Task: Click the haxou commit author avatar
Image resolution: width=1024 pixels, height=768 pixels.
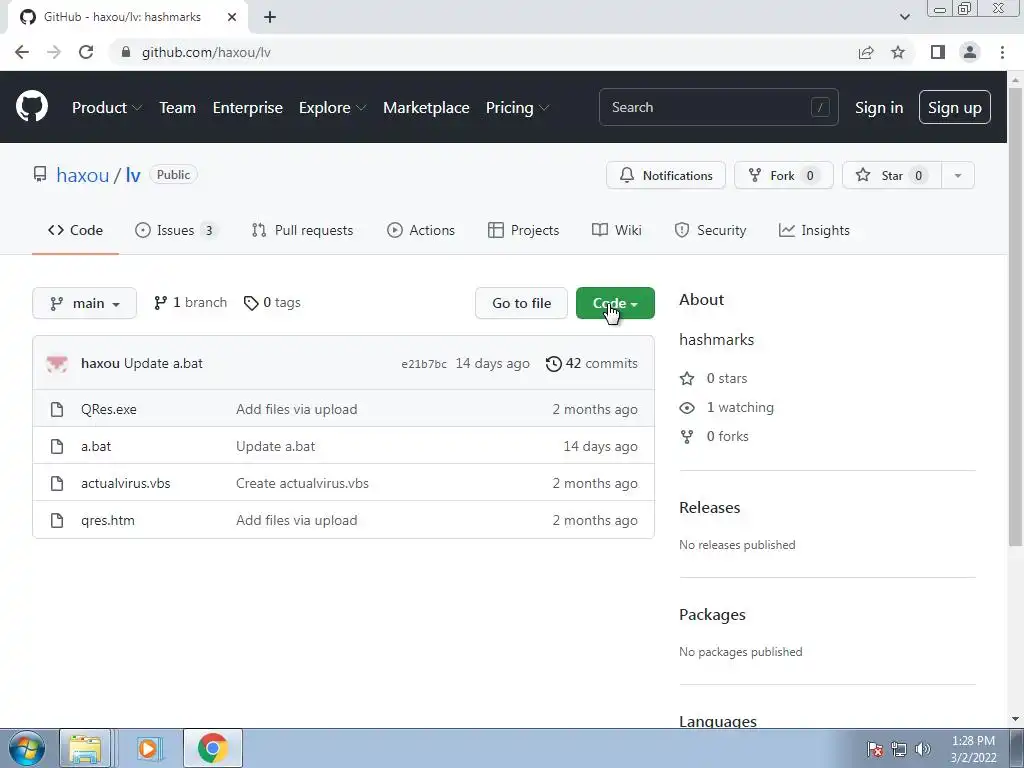Action: (57, 364)
